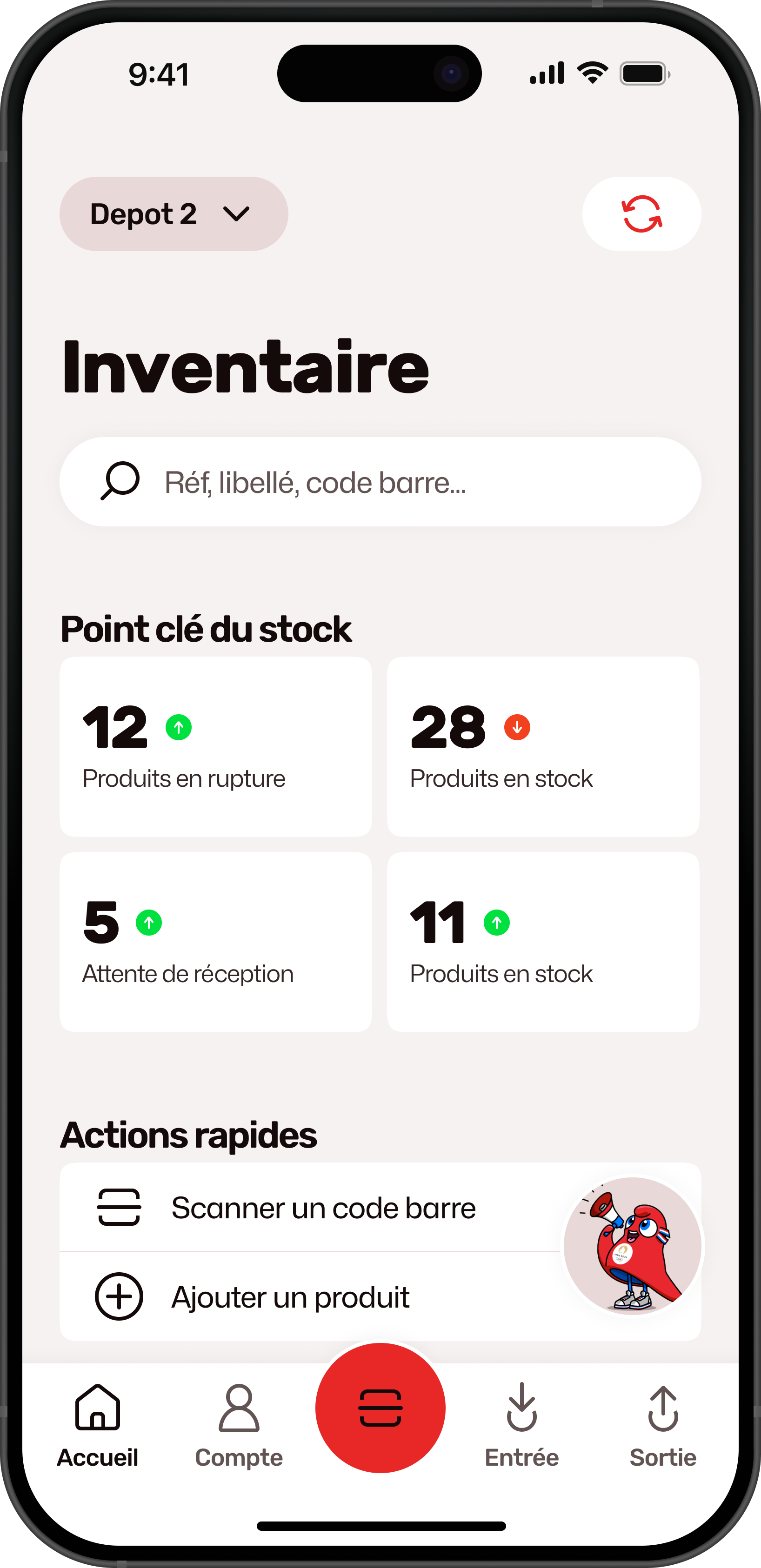
Task: Click the red down arrow beside 28
Action: [x=517, y=727]
